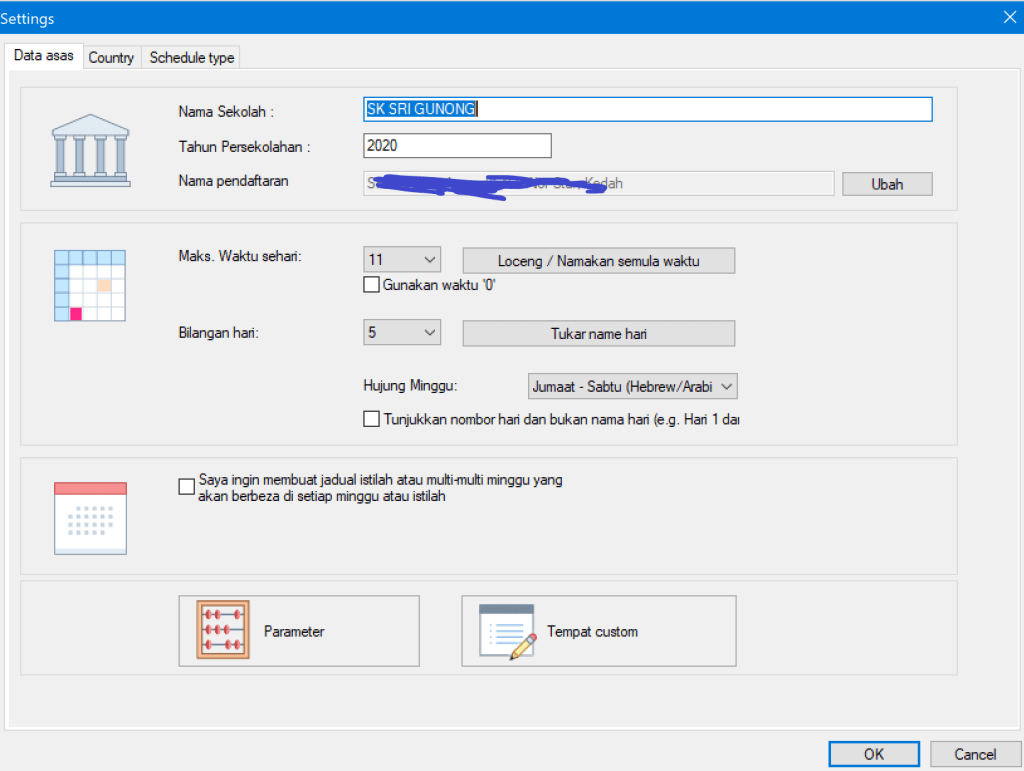Click the notepad pencil icon on Tempat custom

[507, 631]
